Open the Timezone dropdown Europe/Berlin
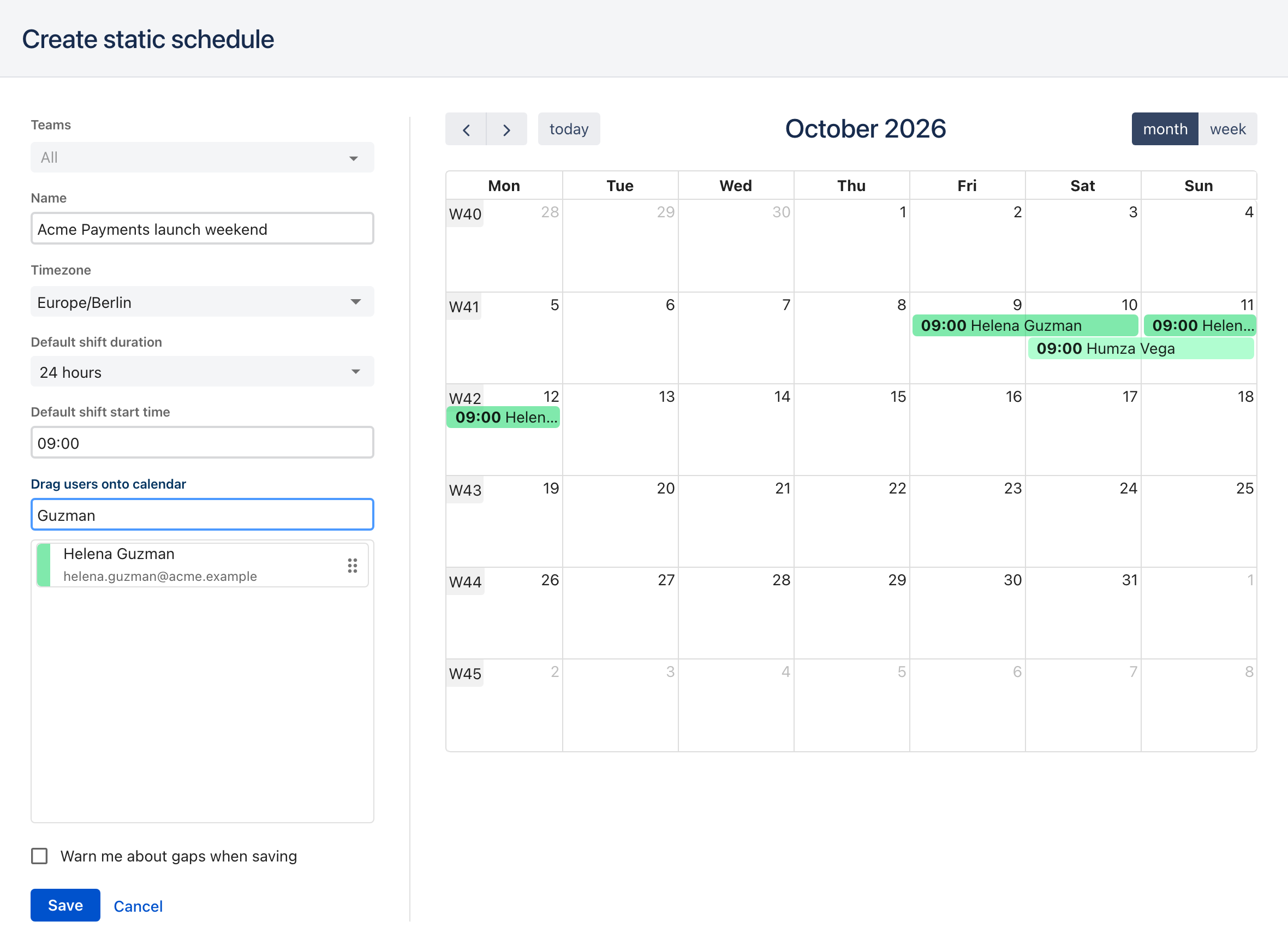1288x939 pixels. [202, 302]
